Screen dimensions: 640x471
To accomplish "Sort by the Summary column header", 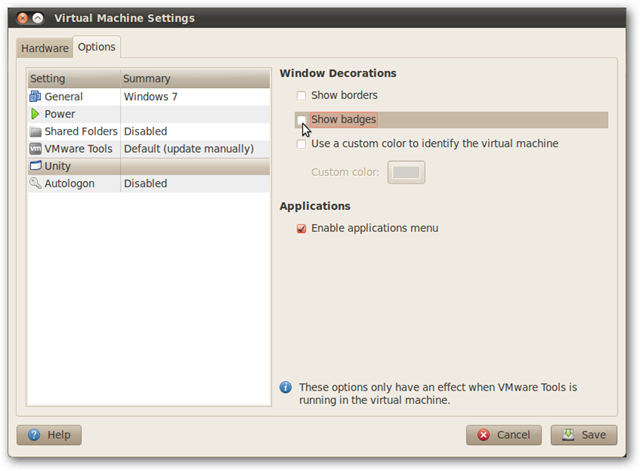I will tap(195, 78).
